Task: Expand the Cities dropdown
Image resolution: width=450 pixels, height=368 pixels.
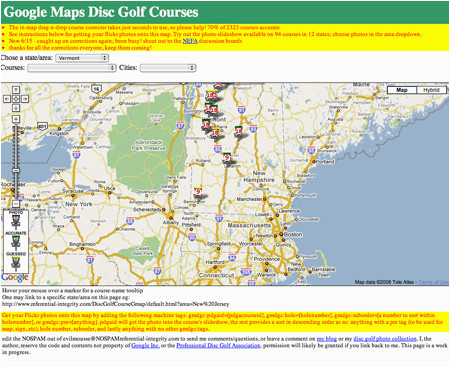Action: tap(168, 68)
